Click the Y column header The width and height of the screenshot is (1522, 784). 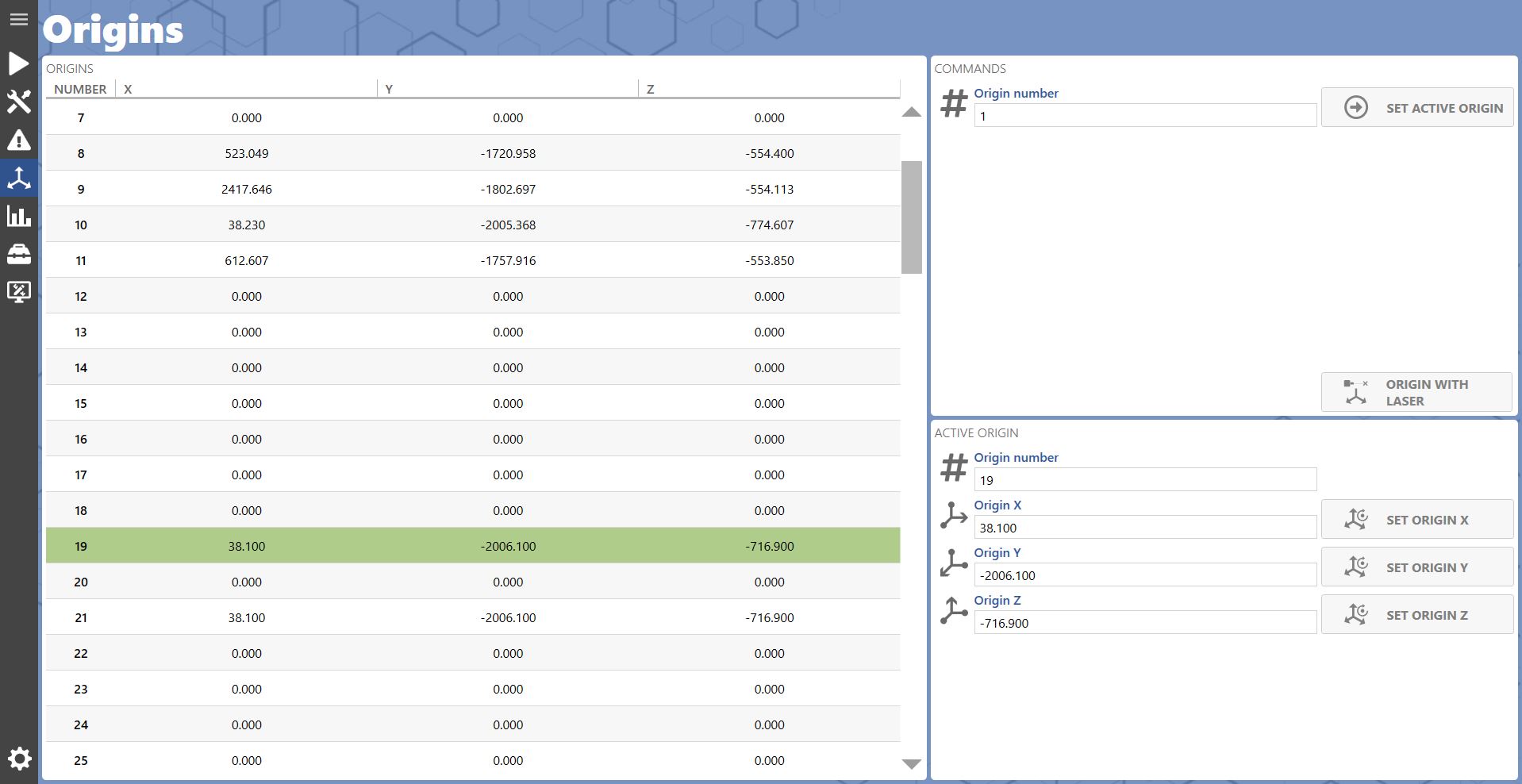[508, 89]
